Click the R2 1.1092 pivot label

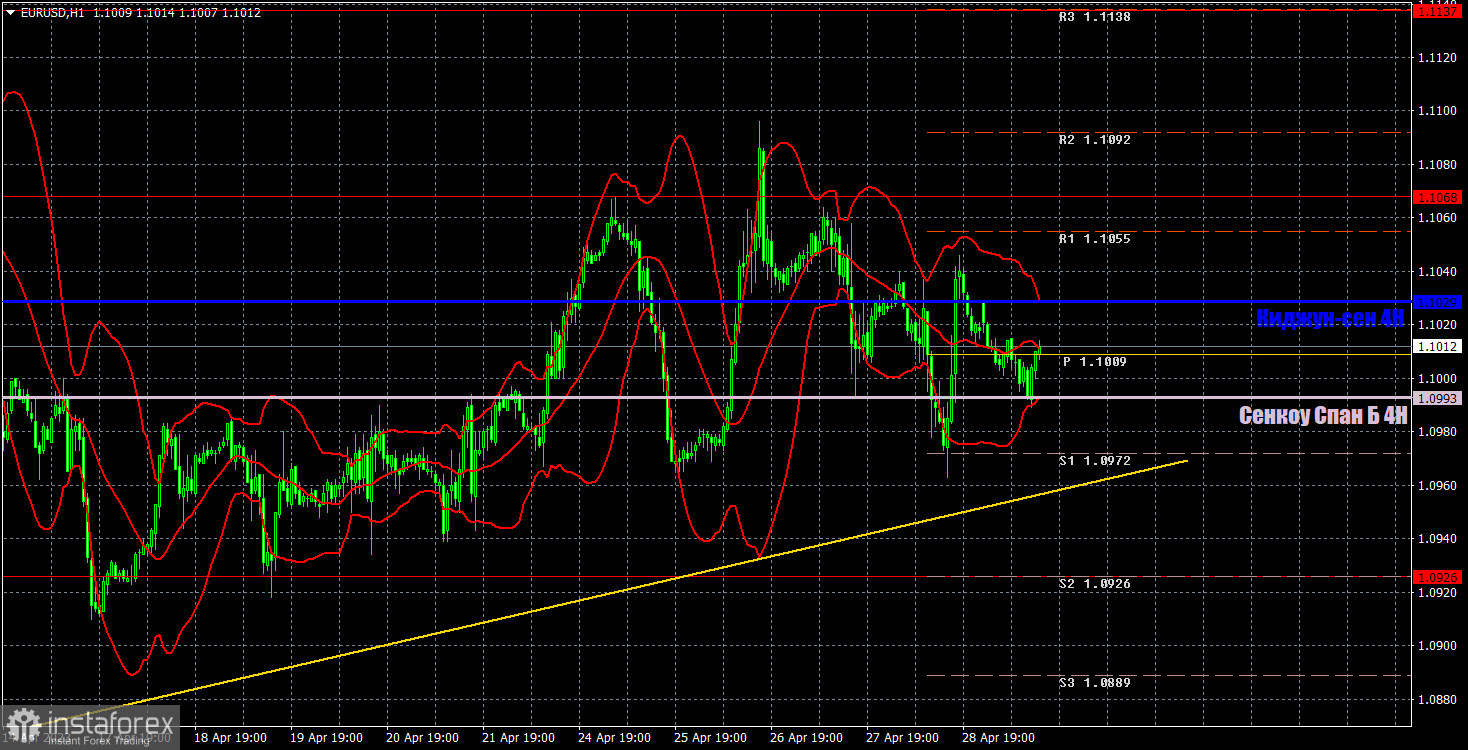(x=1095, y=140)
